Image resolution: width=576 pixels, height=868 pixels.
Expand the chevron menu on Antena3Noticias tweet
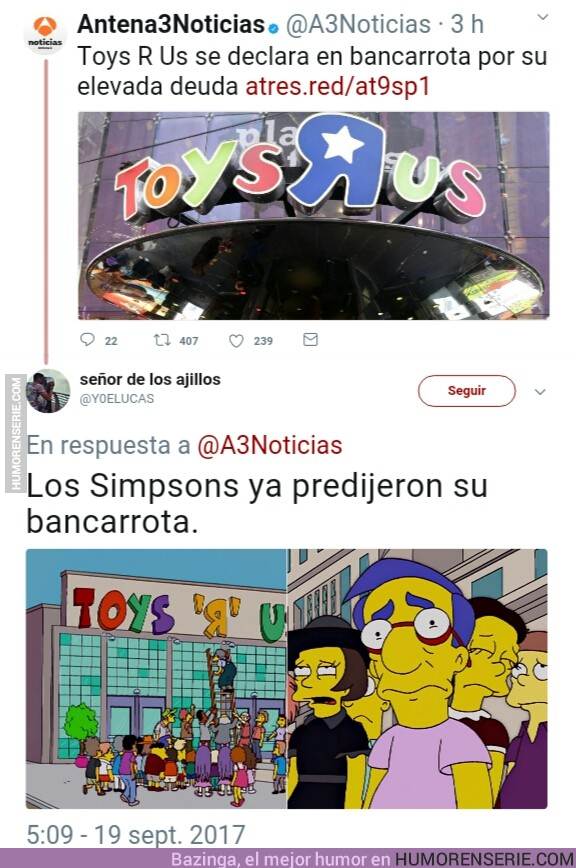click(x=543, y=17)
